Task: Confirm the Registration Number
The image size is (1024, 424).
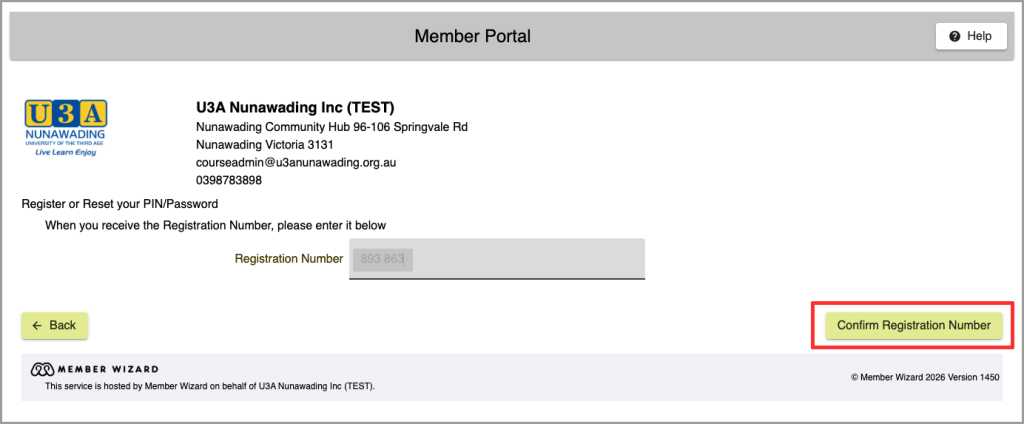Action: pyautogui.click(x=914, y=325)
